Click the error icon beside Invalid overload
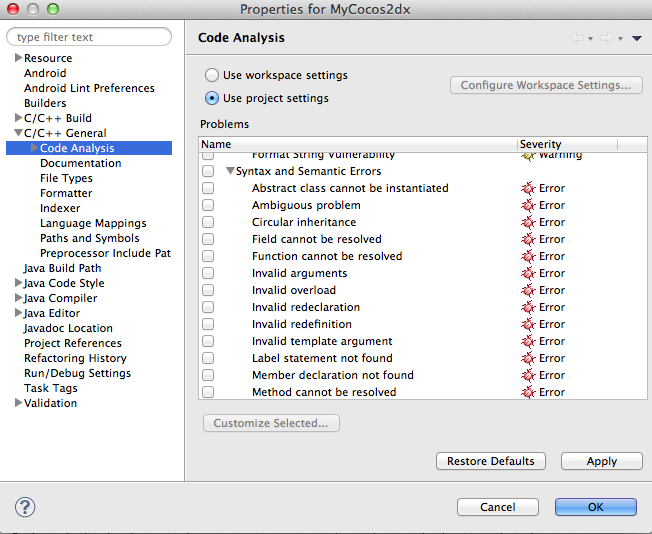 pyautogui.click(x=528, y=290)
